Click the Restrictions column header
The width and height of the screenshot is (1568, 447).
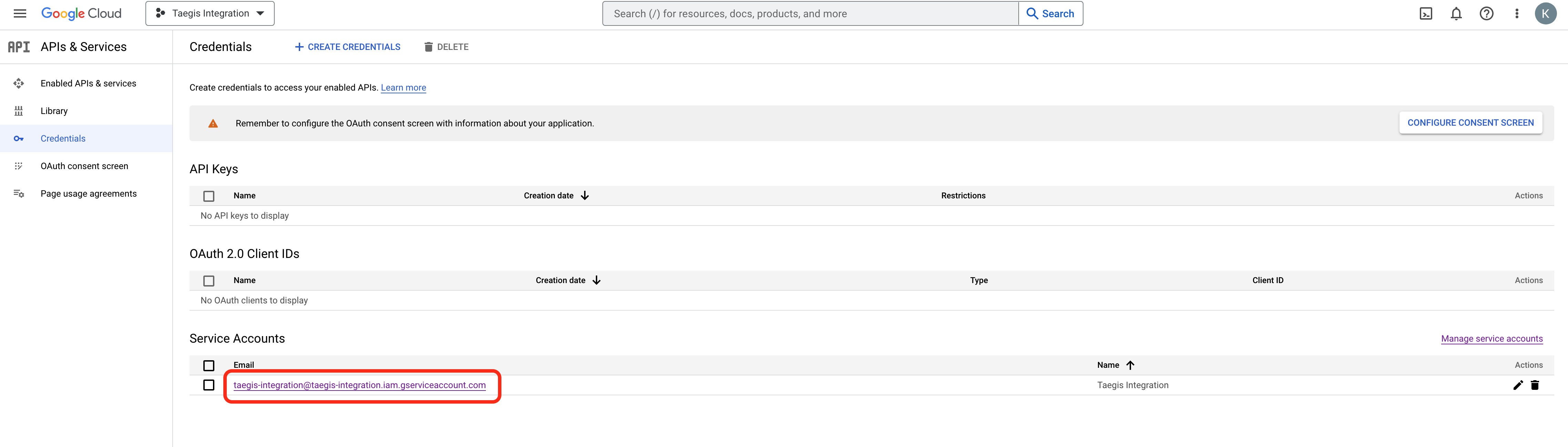pos(963,195)
